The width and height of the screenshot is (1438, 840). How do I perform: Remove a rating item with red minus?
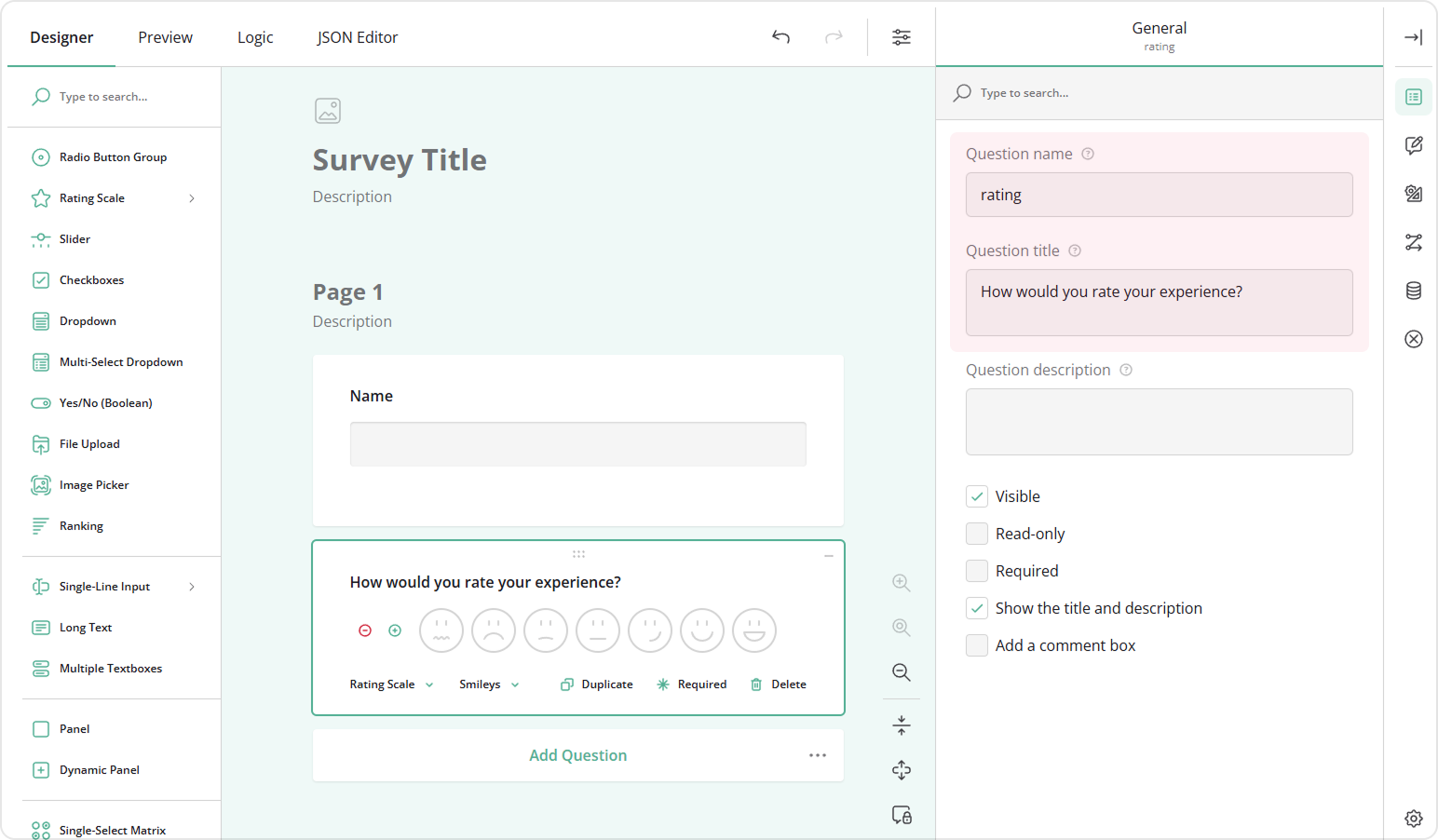(365, 630)
